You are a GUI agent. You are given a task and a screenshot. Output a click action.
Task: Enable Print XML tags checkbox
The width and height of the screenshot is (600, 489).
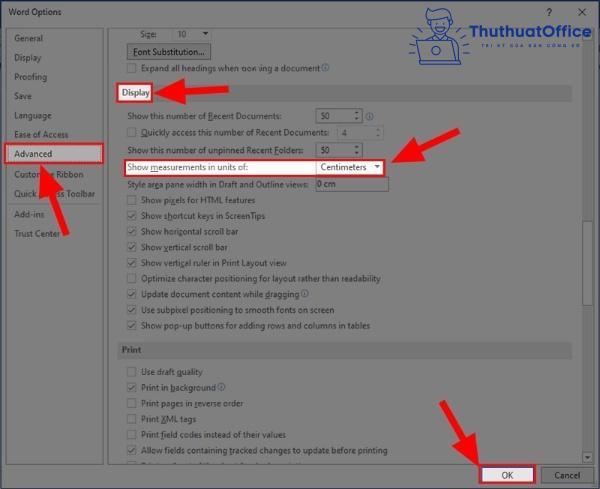pos(132,419)
